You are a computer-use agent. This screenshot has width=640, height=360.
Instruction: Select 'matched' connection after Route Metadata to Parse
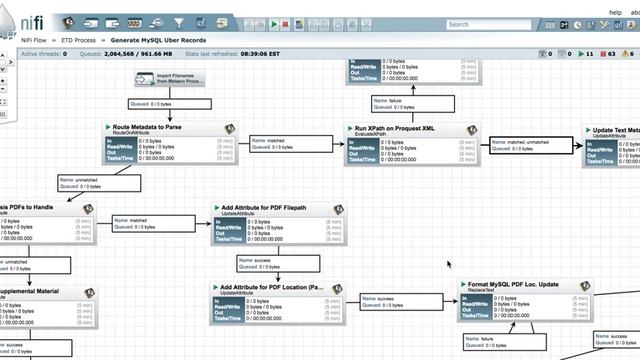(x=291, y=144)
